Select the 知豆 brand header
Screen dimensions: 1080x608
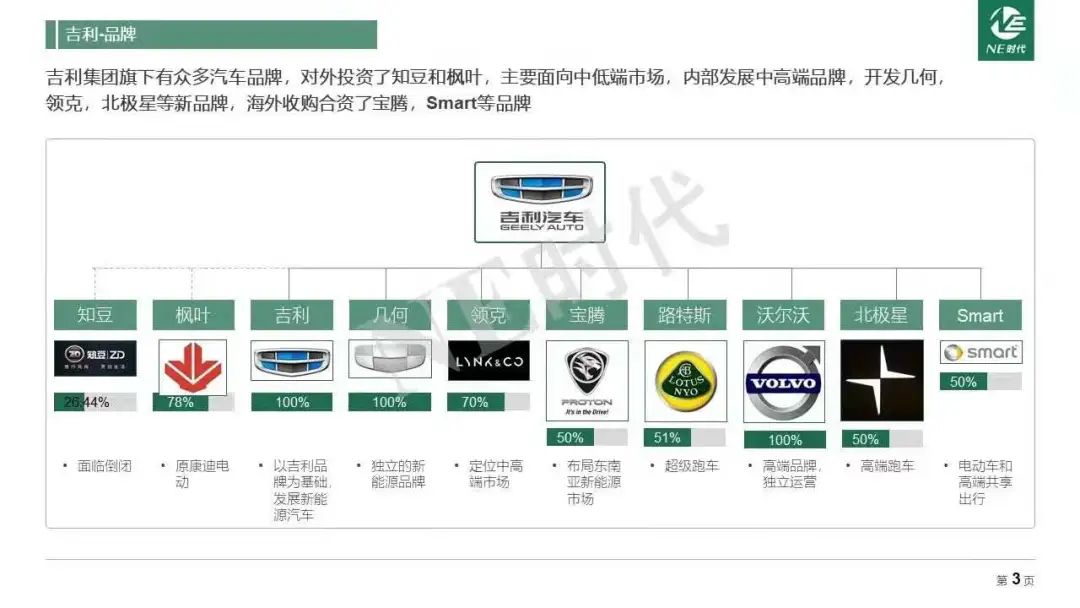pyautogui.click(x=95, y=315)
